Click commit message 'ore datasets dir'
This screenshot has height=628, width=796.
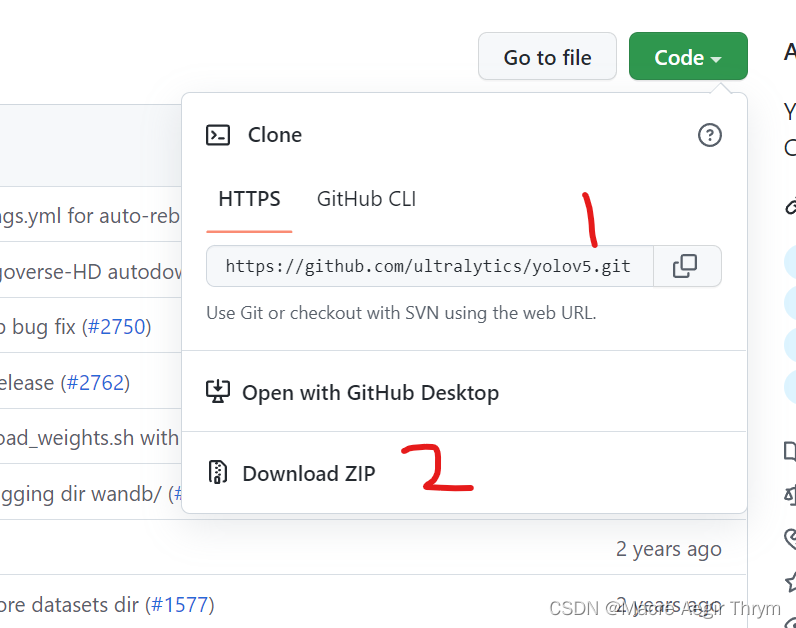click(x=69, y=605)
